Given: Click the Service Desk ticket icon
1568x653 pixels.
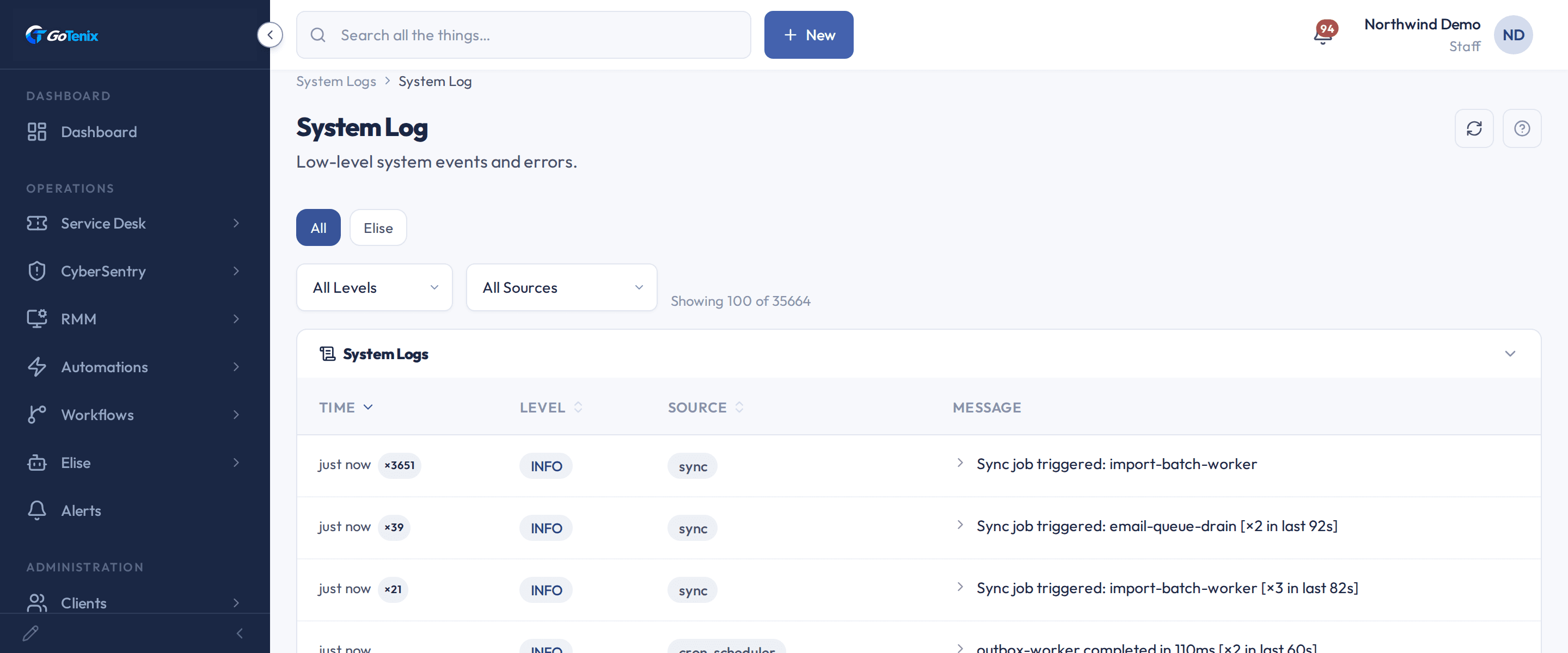Looking at the screenshot, I should tap(36, 223).
